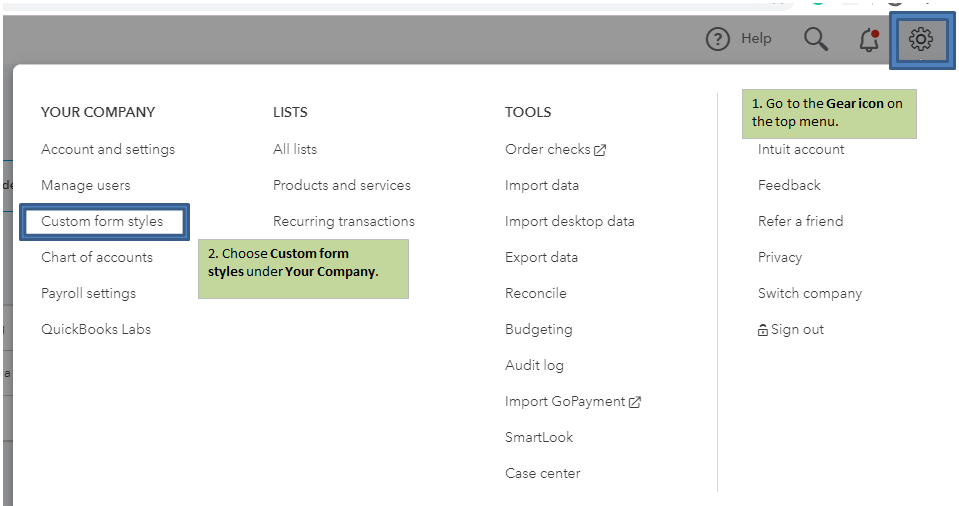Go to Payroll settings
Screen dimensions: 959x506
click(x=88, y=293)
